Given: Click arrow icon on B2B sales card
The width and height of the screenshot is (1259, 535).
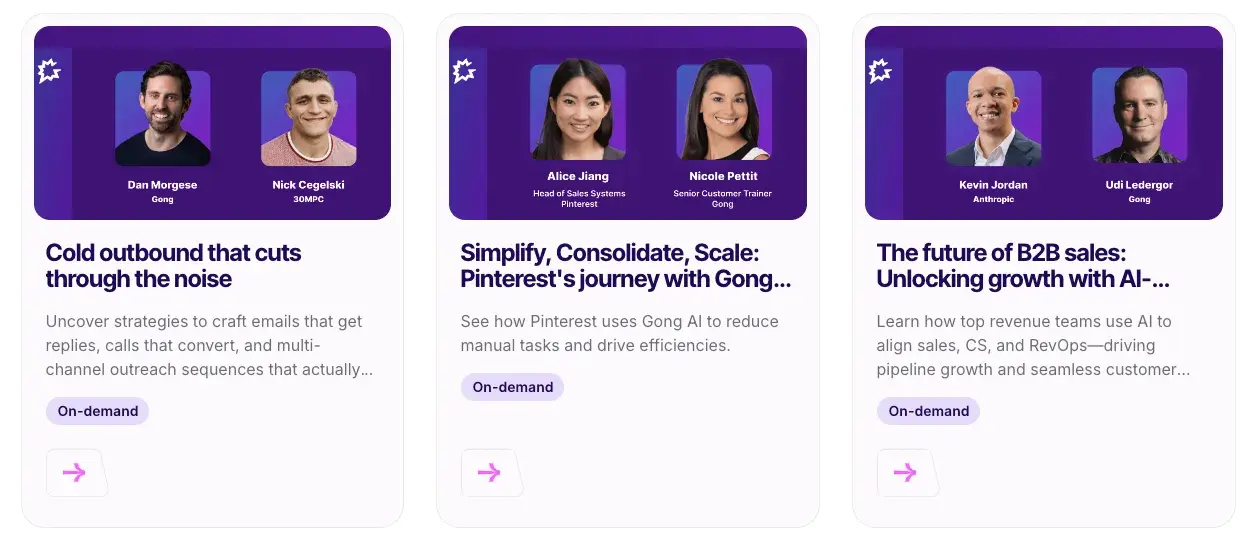Looking at the screenshot, I should point(907,473).
